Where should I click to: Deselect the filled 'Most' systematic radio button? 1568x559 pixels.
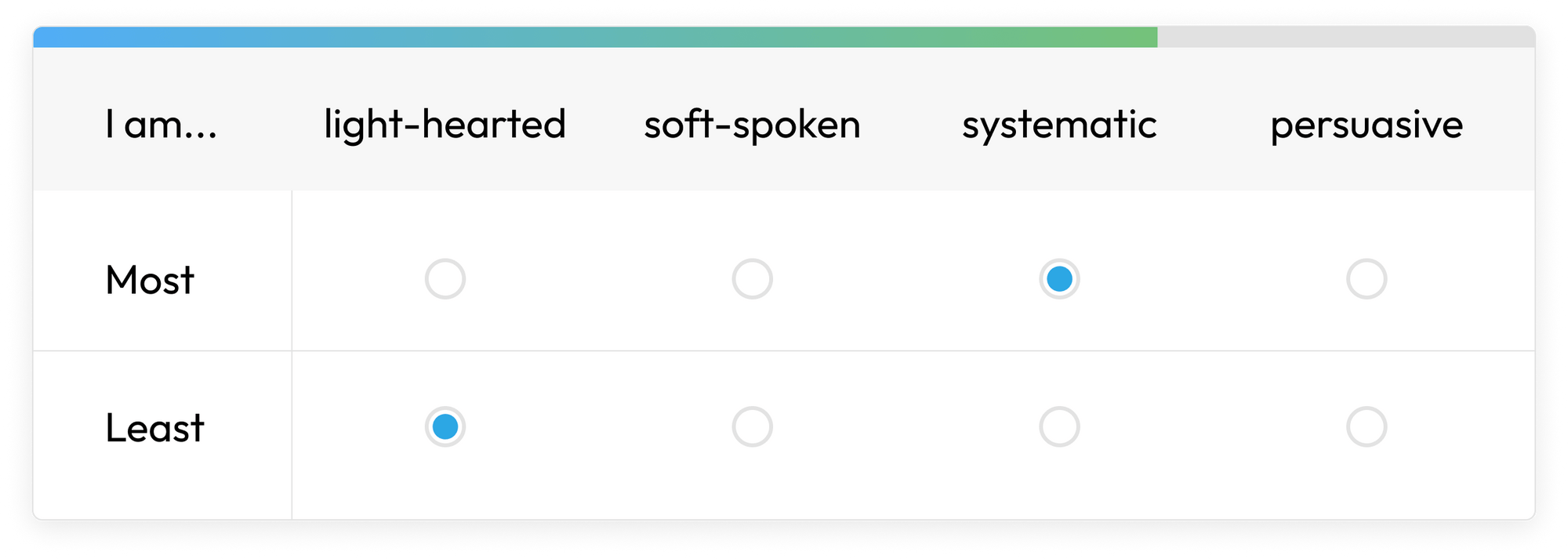(x=1060, y=278)
